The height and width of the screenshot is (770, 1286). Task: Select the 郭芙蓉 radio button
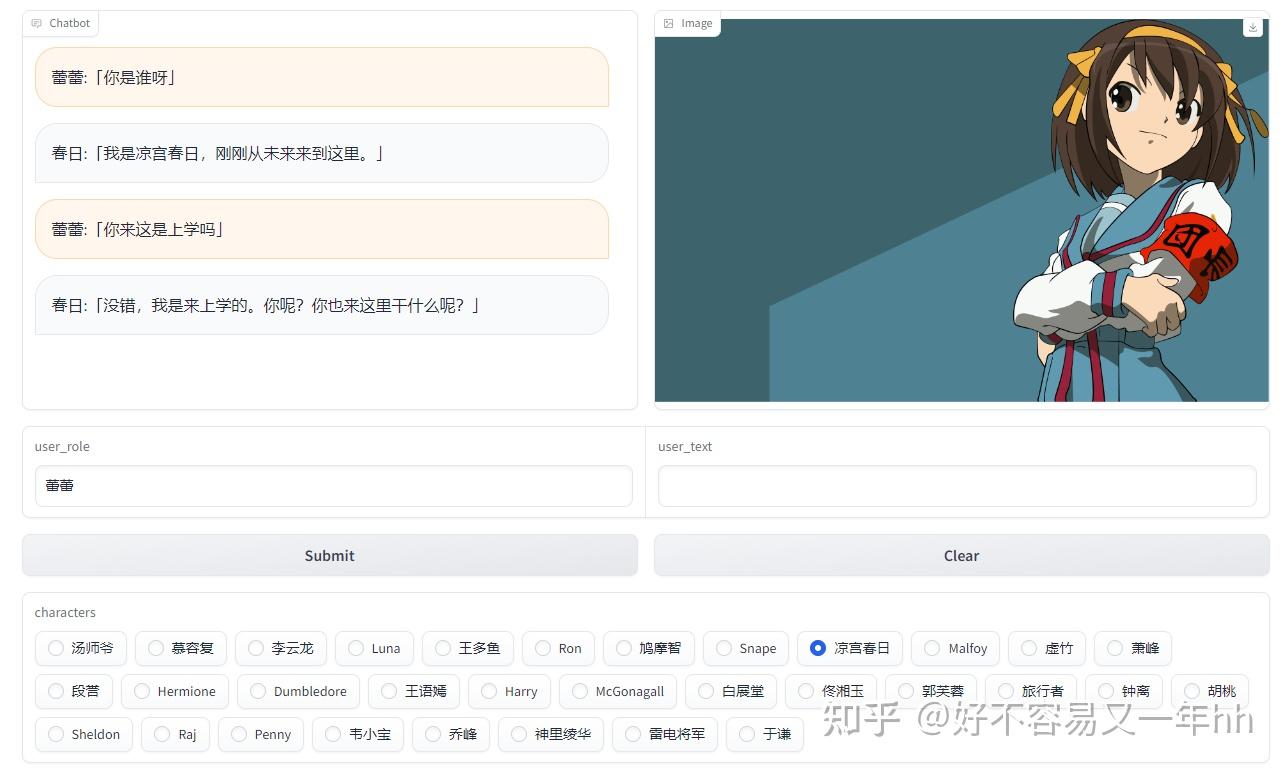906,691
